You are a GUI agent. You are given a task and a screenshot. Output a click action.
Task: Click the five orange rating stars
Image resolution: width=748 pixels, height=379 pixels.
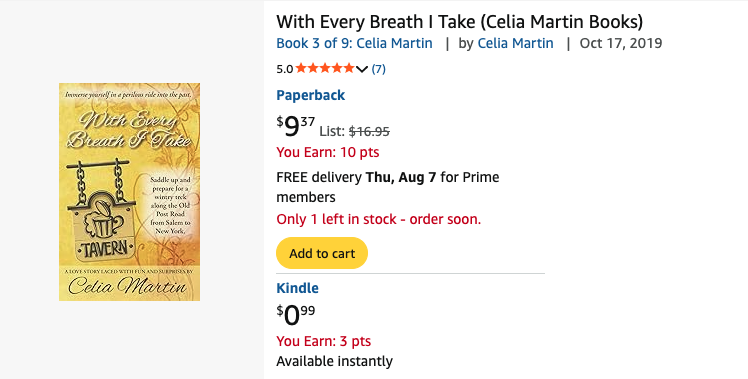click(x=325, y=68)
